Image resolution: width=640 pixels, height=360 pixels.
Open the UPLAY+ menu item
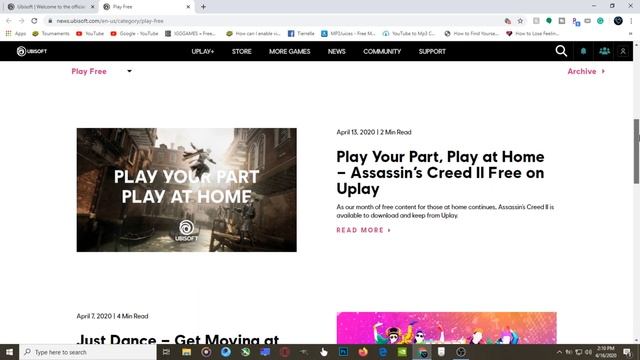203,51
